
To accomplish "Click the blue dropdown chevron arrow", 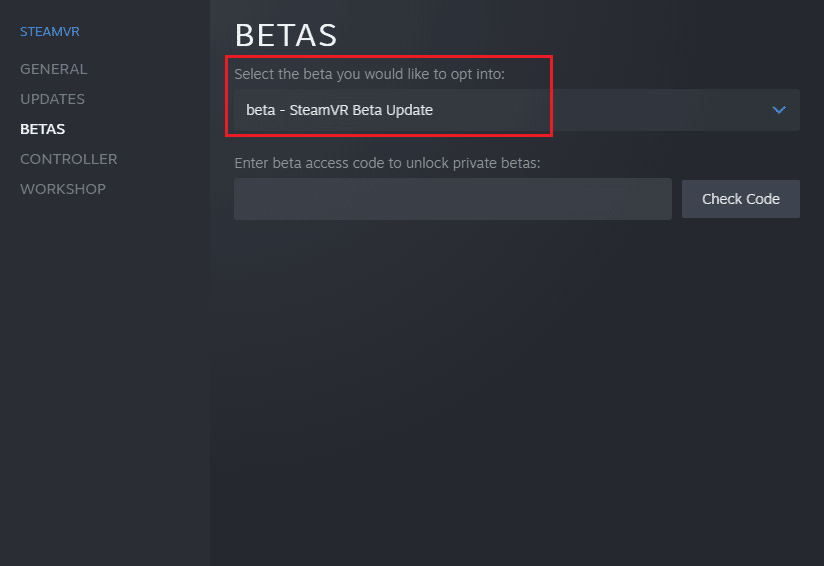I will (779, 110).
